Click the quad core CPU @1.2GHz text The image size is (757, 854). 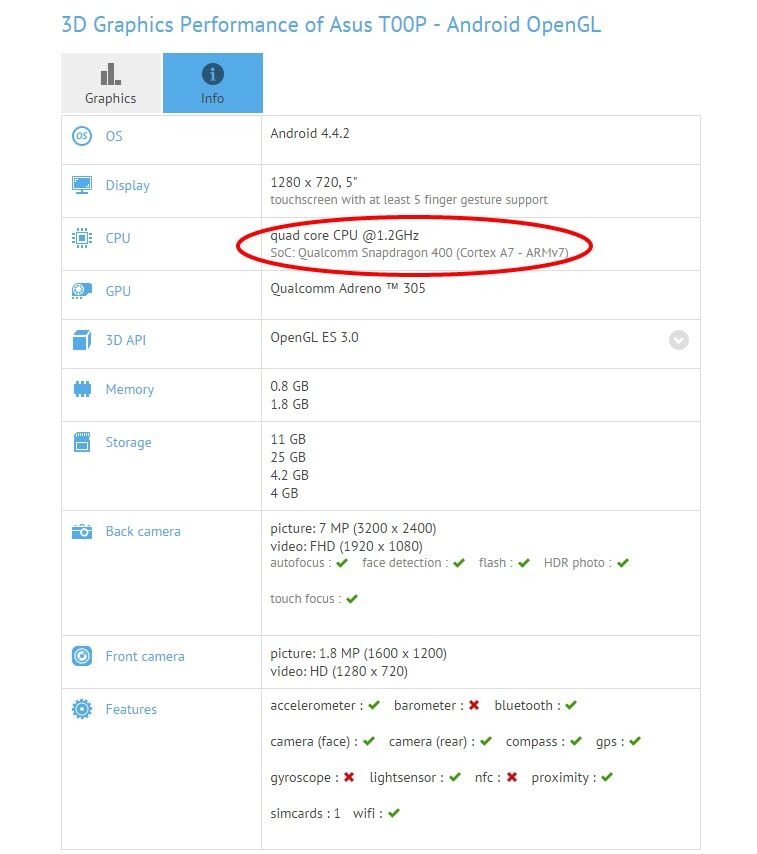click(345, 235)
